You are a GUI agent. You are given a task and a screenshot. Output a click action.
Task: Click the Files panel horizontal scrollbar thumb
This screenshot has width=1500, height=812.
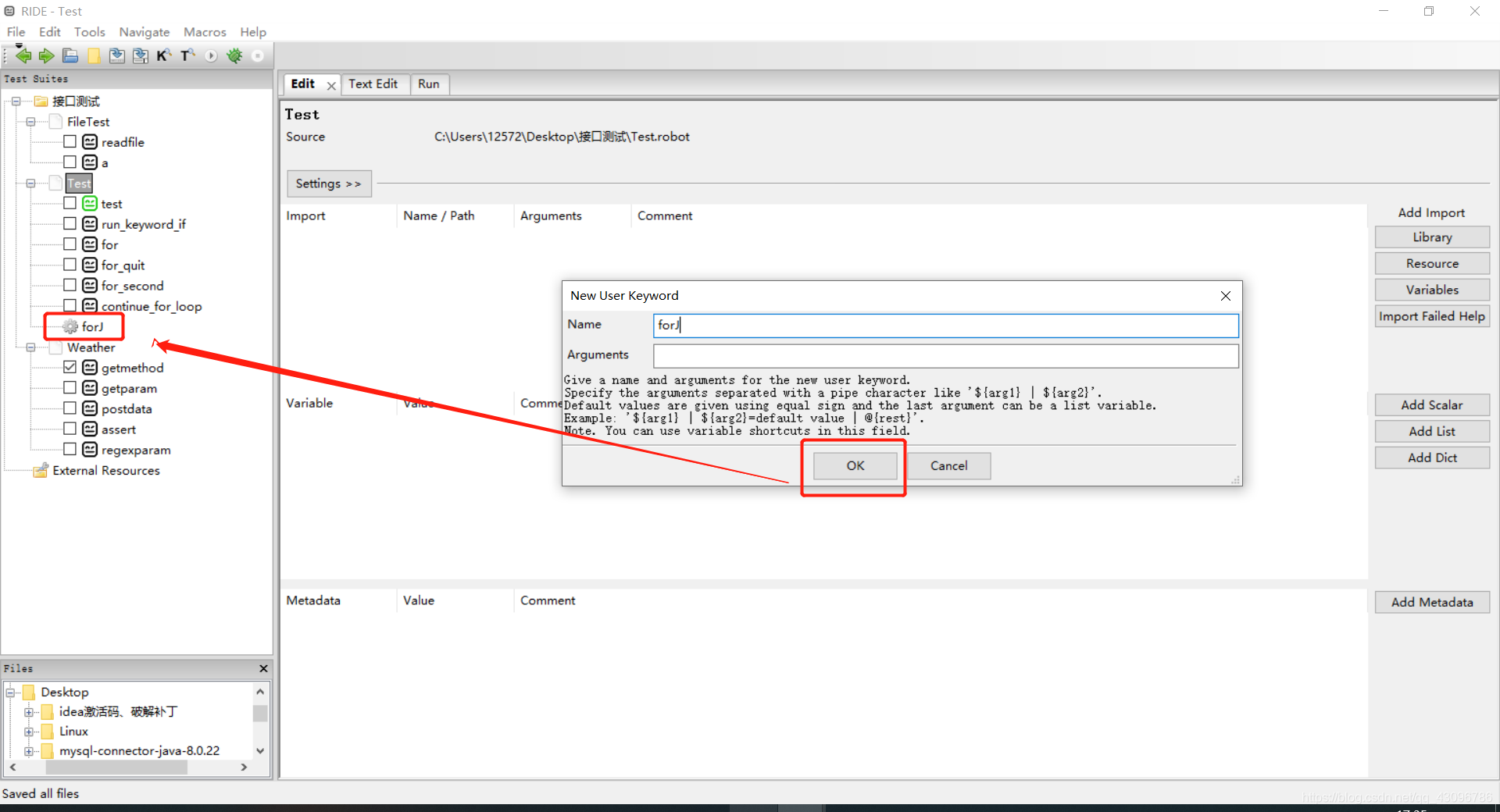[x=116, y=767]
